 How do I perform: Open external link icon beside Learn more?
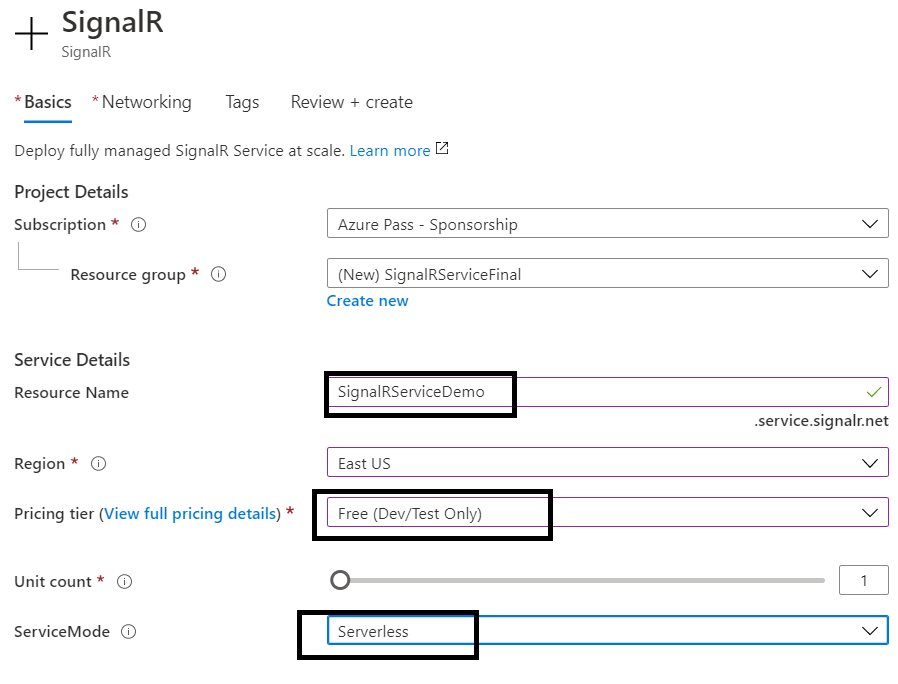(442, 148)
